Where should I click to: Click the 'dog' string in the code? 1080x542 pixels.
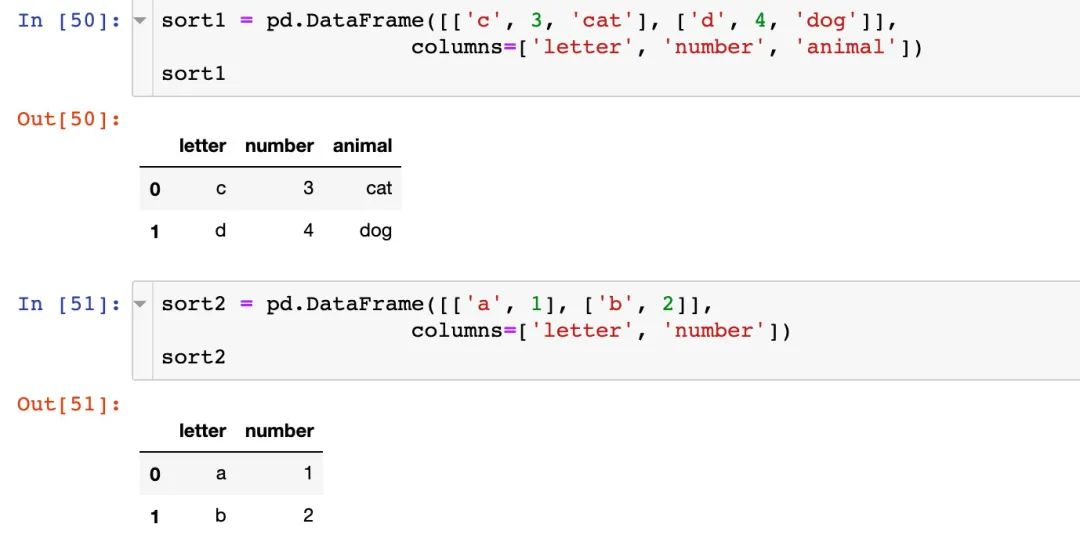coord(825,21)
